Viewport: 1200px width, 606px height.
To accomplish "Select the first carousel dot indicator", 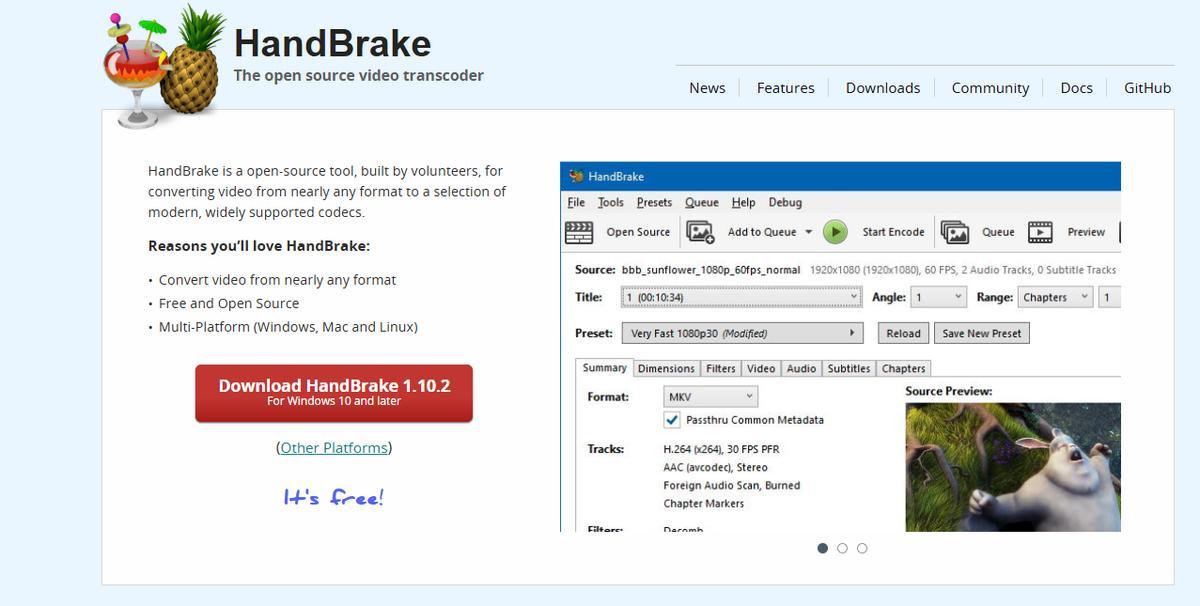I will pyautogui.click(x=822, y=548).
